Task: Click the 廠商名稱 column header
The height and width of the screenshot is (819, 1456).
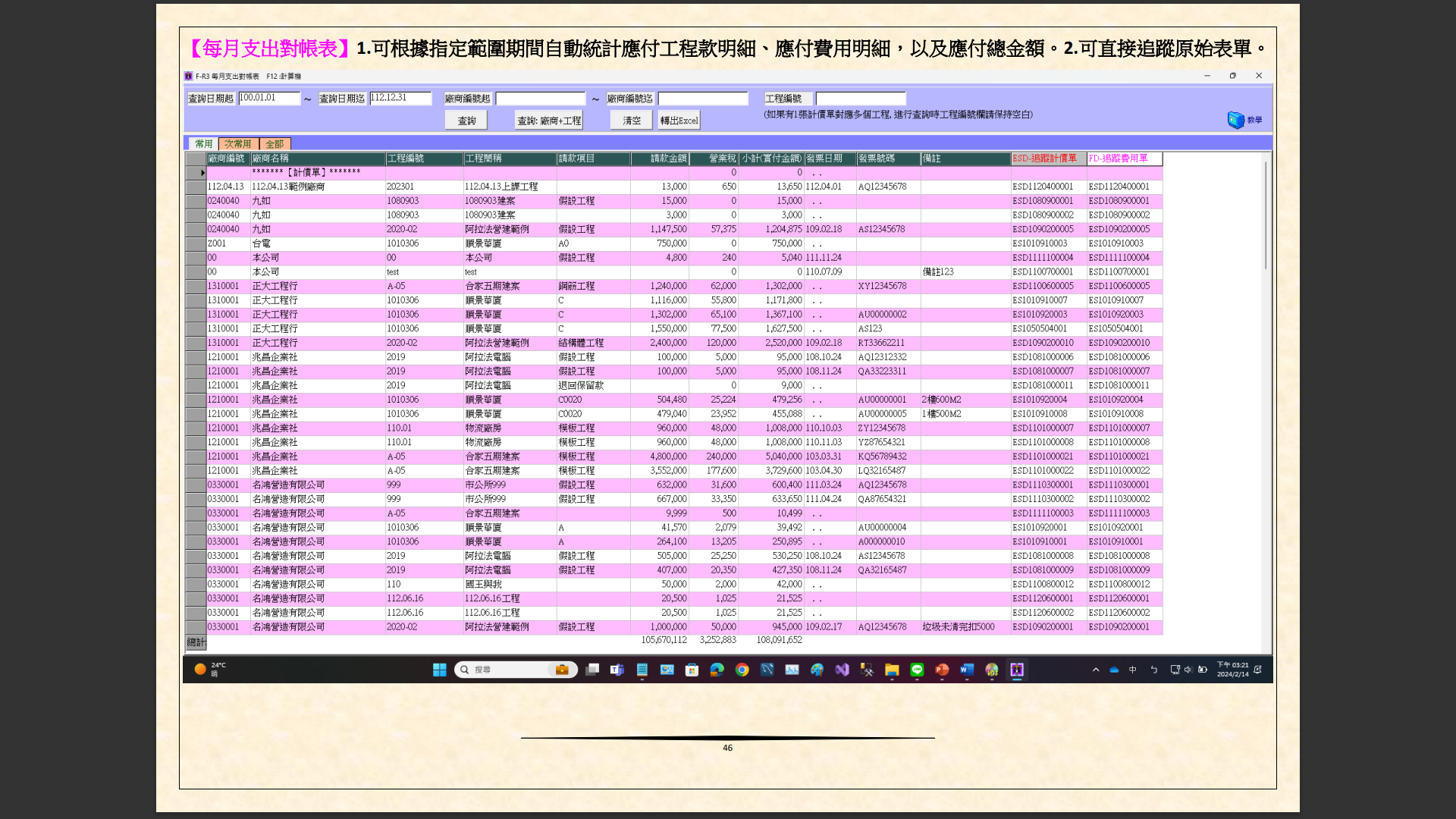Action: click(x=318, y=158)
